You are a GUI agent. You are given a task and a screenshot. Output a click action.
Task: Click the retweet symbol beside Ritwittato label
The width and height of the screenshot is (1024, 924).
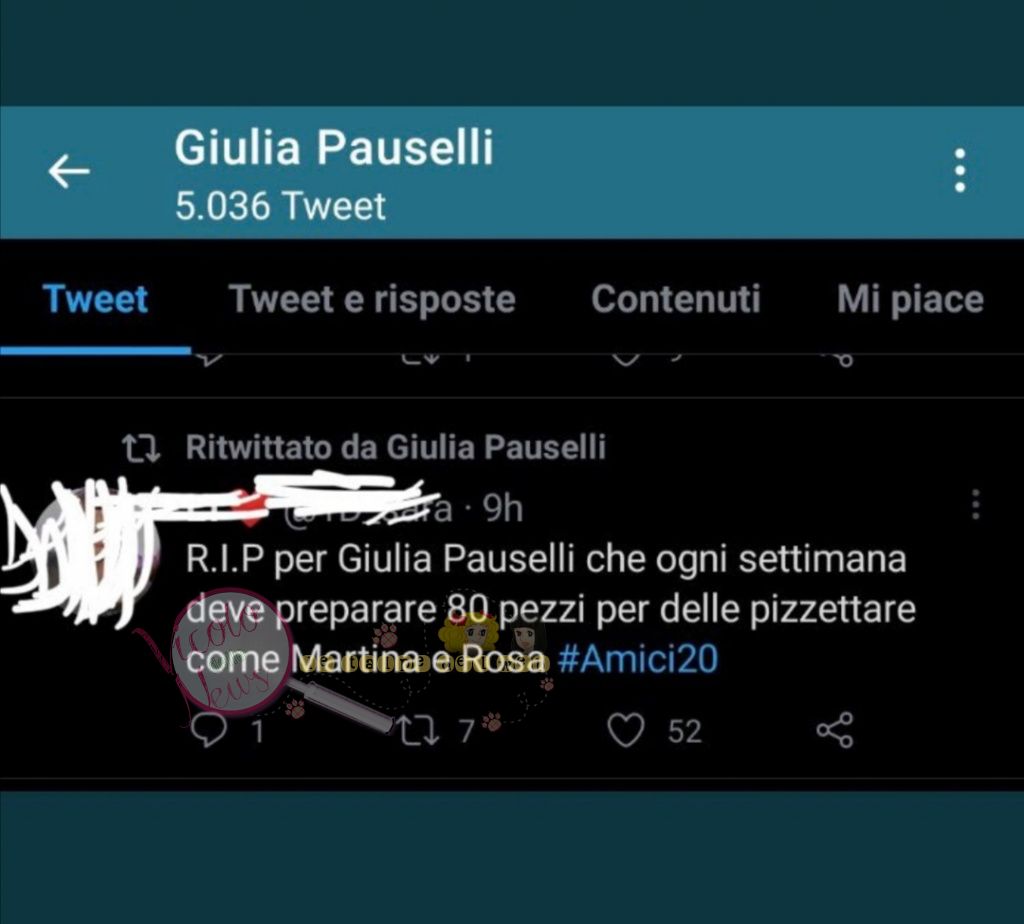point(141,449)
